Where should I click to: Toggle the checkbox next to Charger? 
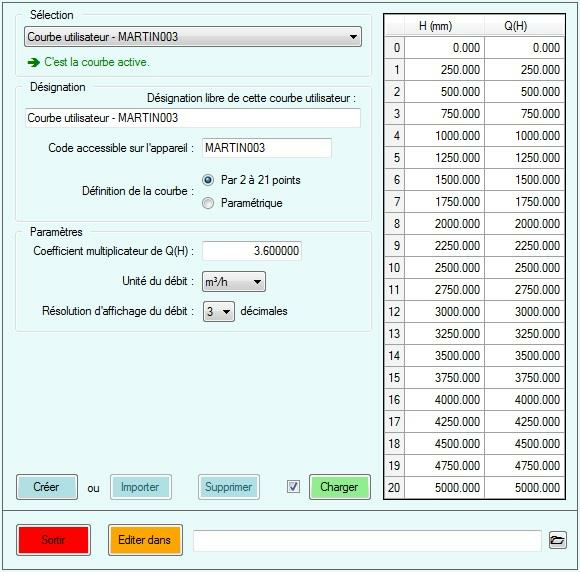click(293, 487)
